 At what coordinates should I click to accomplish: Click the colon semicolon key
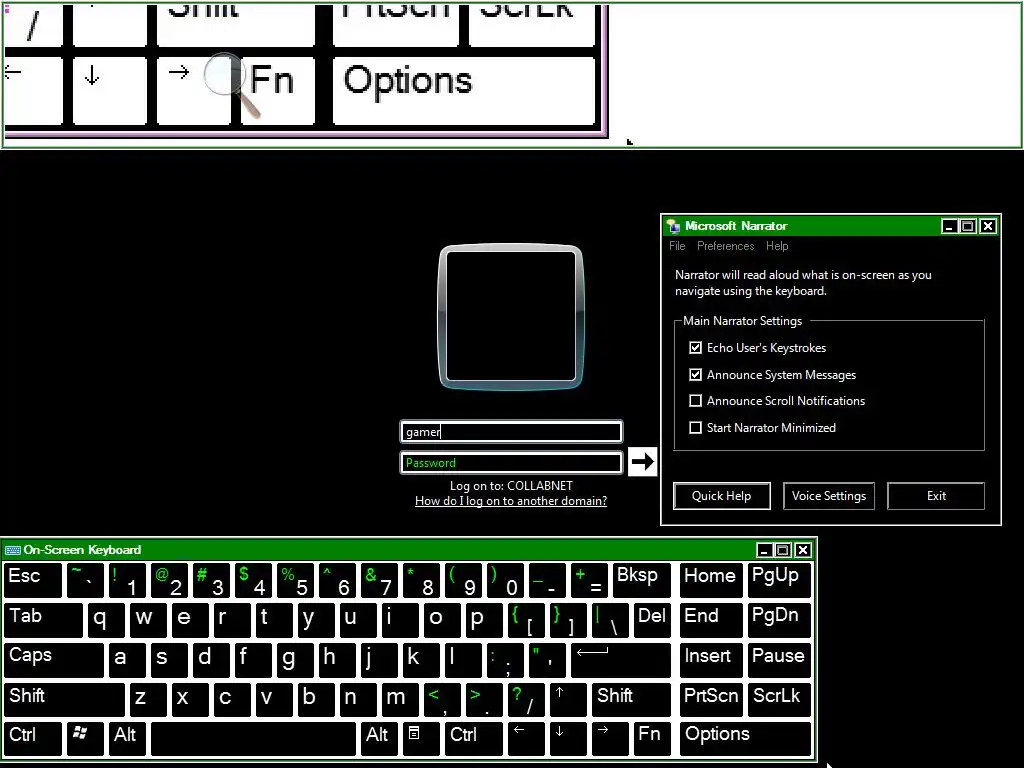505,660
